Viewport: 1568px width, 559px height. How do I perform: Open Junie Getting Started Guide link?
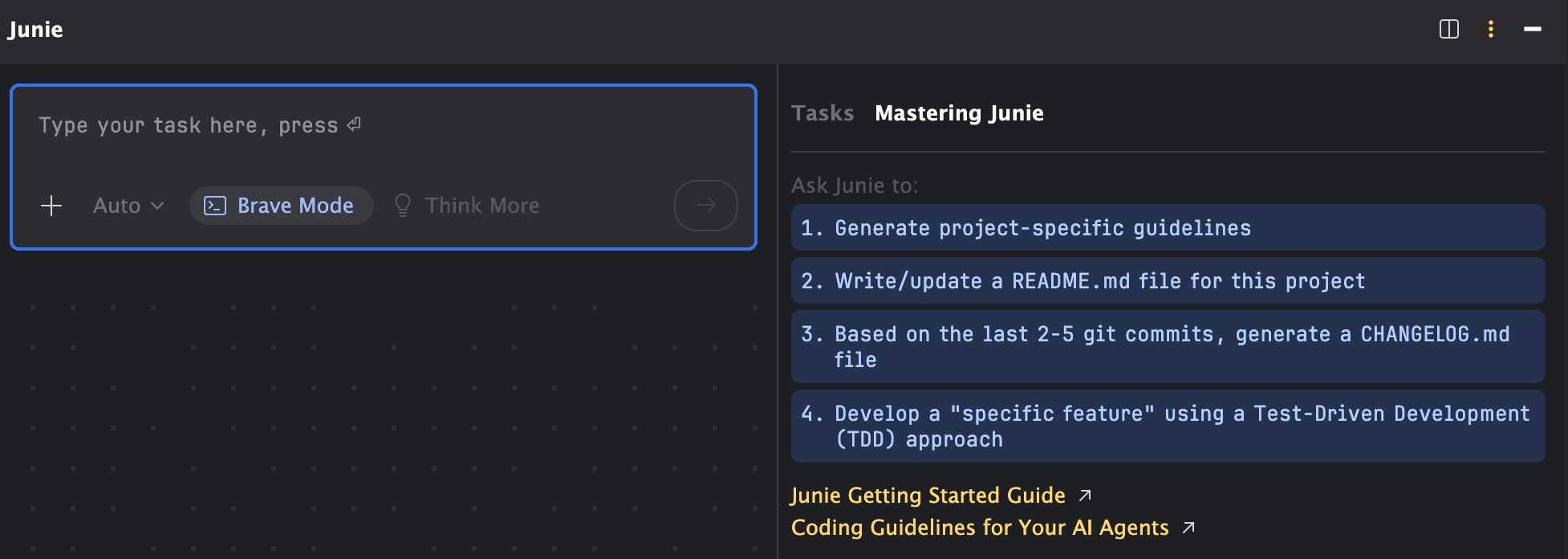click(940, 496)
